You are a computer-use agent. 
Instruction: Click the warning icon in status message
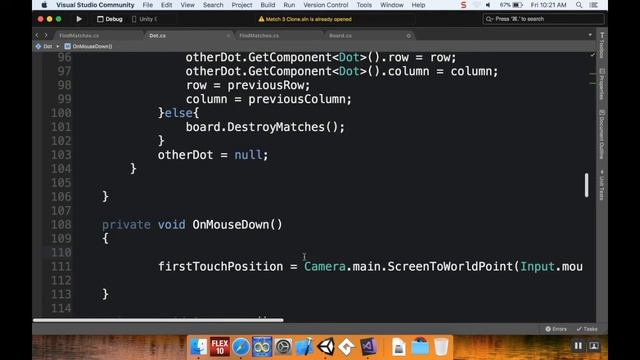pyautogui.click(x=261, y=19)
